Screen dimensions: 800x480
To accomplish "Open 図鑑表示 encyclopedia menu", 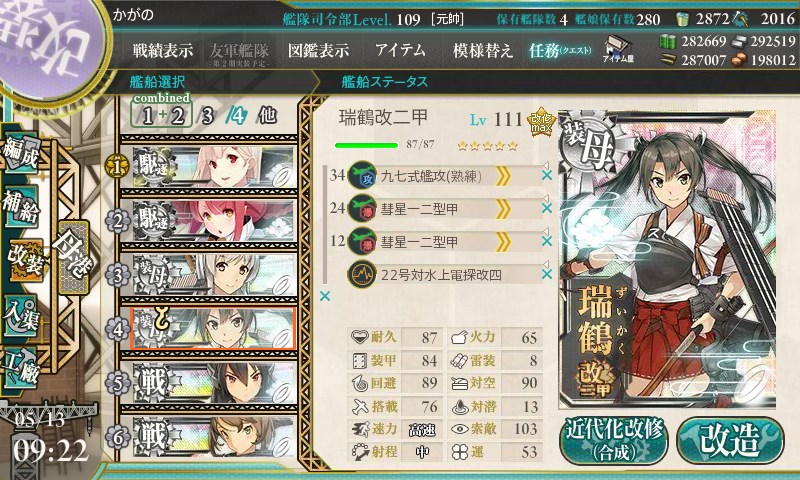I will click(x=318, y=50).
